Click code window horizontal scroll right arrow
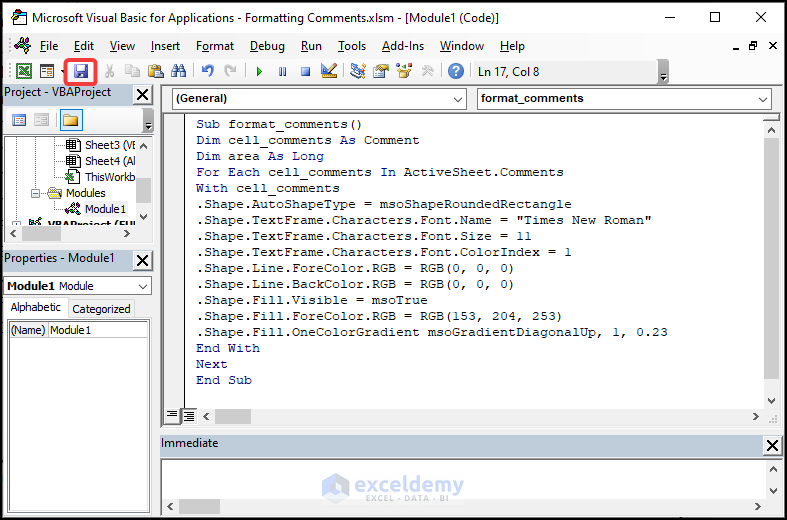 (756, 416)
